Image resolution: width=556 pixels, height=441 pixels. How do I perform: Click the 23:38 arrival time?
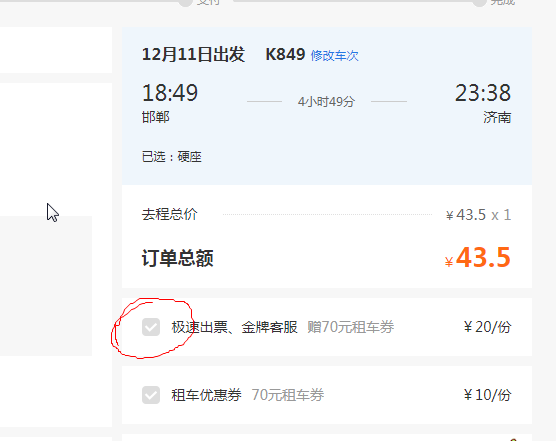point(483,93)
